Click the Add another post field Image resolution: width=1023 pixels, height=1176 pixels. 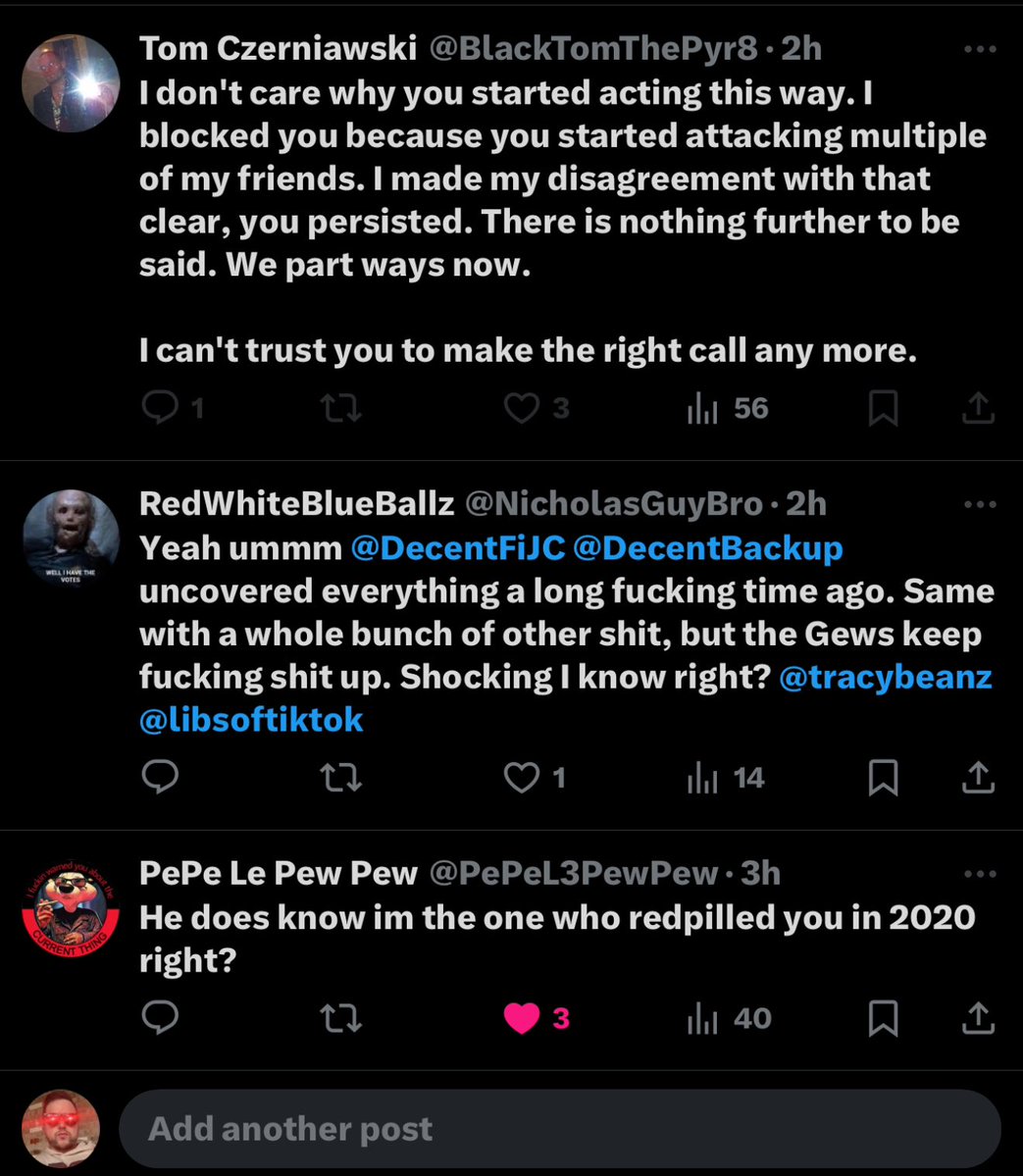(559, 1129)
